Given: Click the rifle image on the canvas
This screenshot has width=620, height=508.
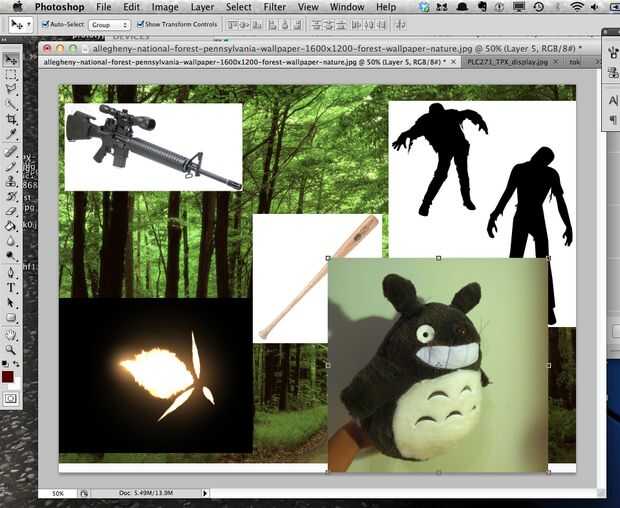Looking at the screenshot, I should click(x=153, y=147).
